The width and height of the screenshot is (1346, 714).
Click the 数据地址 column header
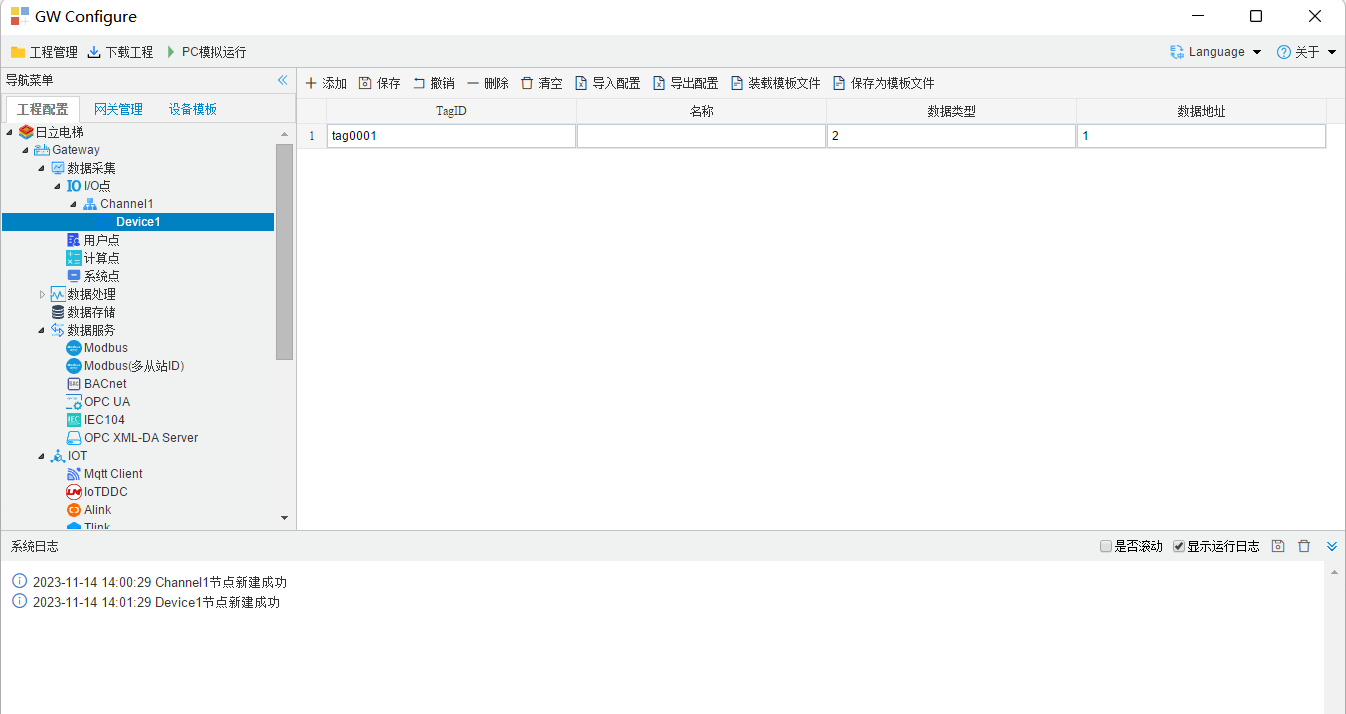(x=1201, y=111)
